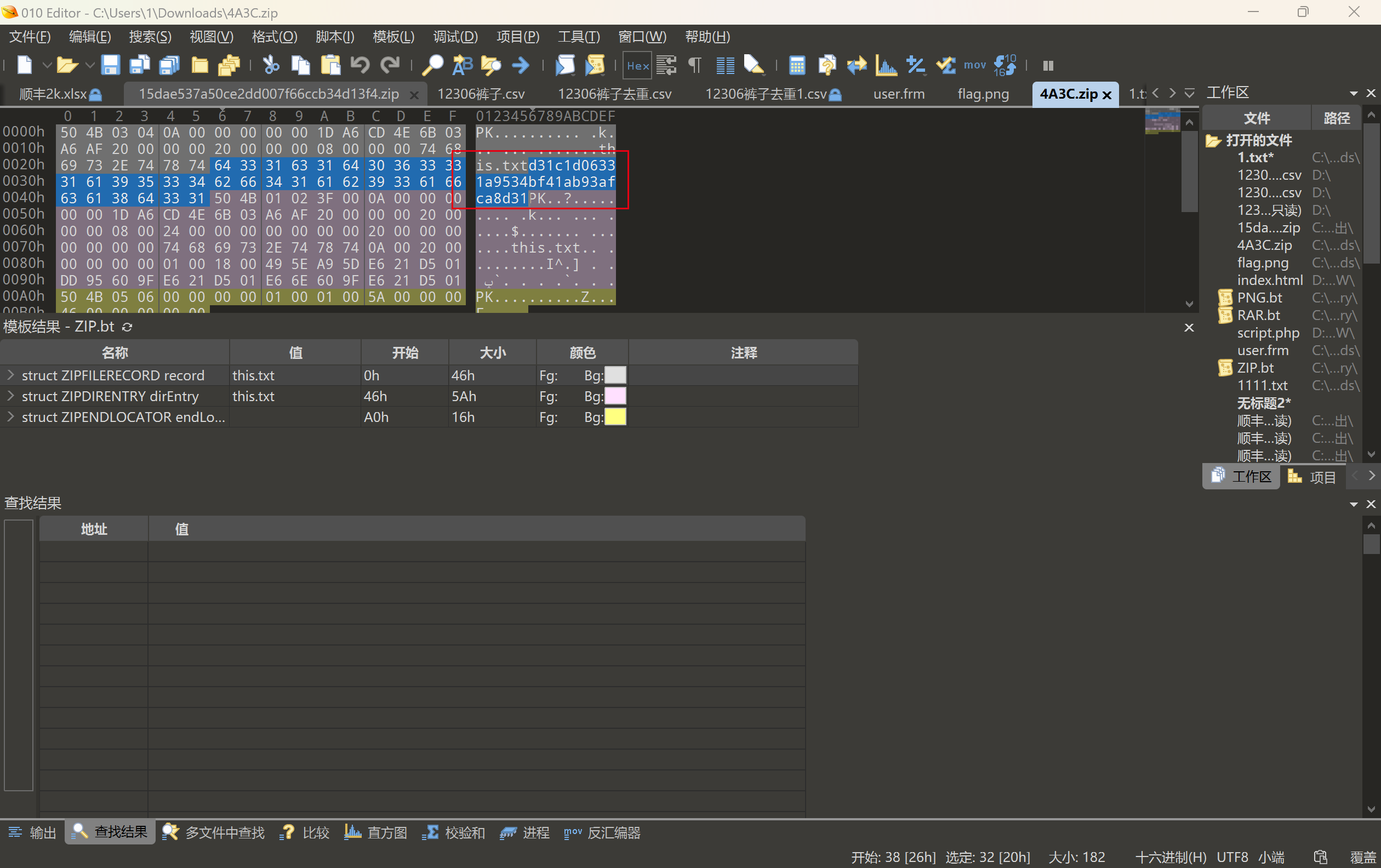The image size is (1381, 868).
Task: Click the Copy icon
Action: (300, 65)
